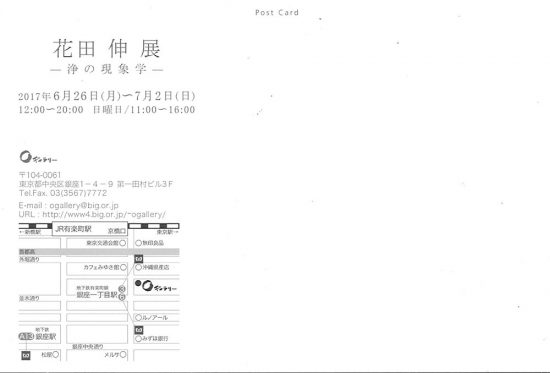This screenshot has width=550, height=373.
Task: Click the gray 首都高 expressway band
Action: coord(99,252)
